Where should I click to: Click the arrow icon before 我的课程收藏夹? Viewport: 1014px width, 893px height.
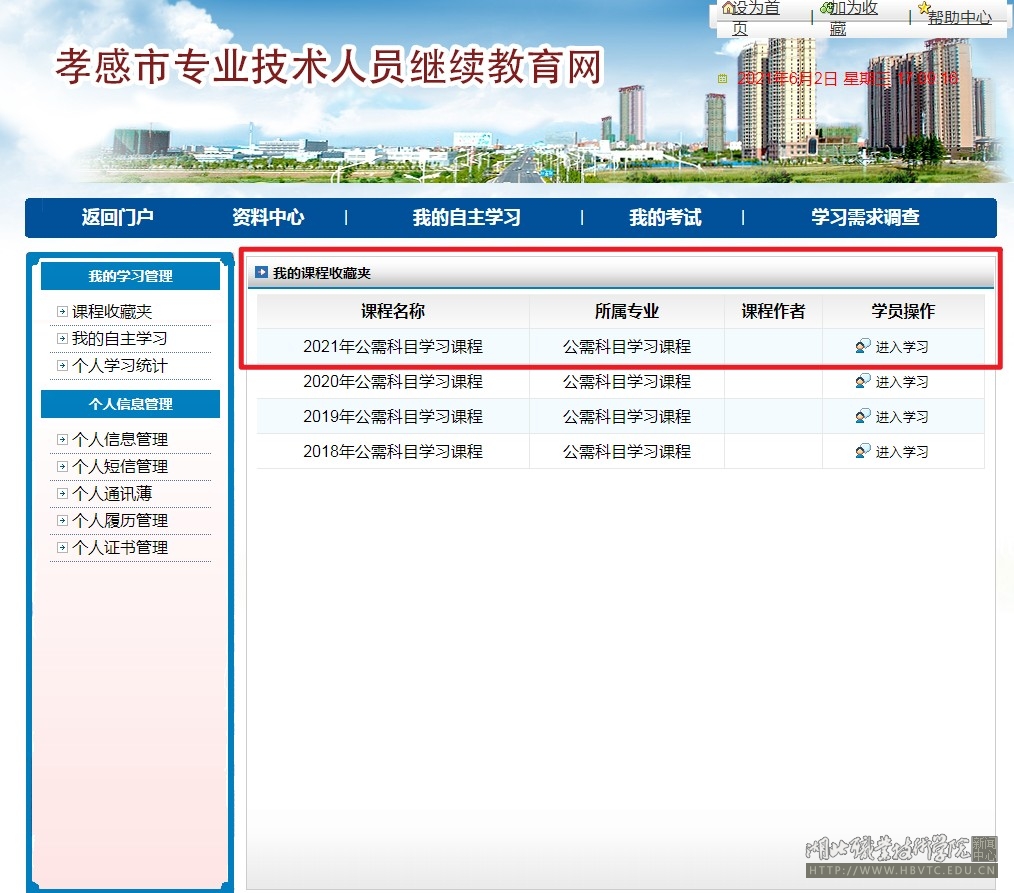(x=262, y=272)
